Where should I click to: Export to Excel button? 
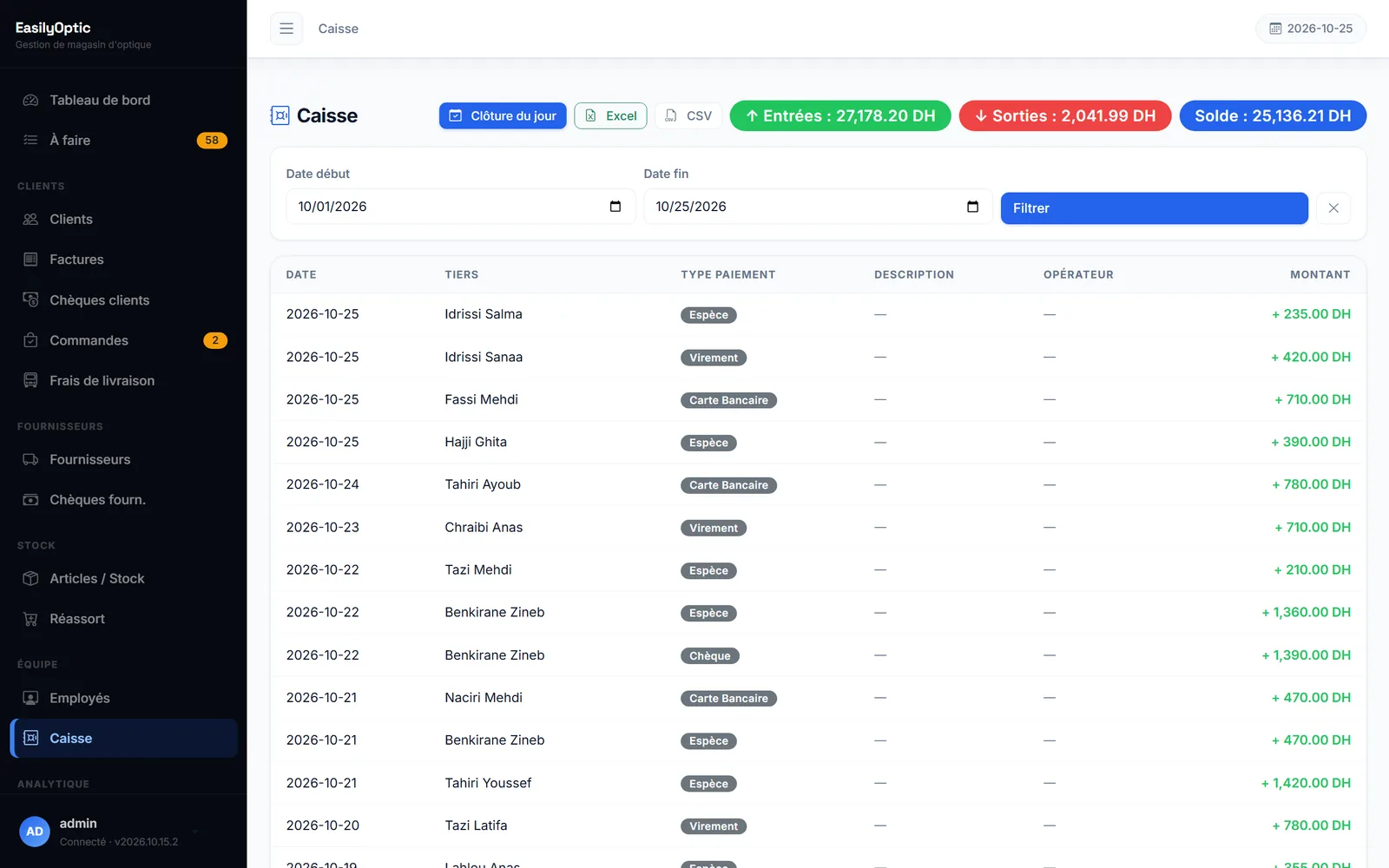[x=610, y=115]
